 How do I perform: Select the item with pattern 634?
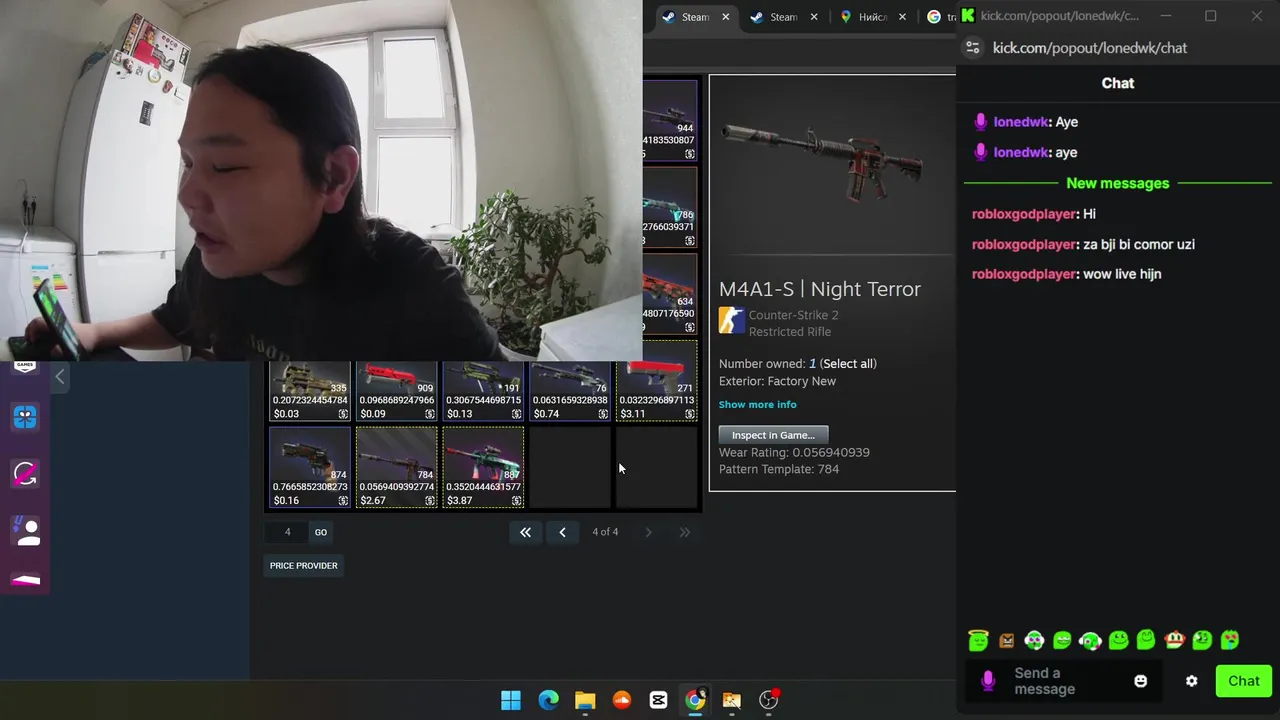[x=669, y=294]
